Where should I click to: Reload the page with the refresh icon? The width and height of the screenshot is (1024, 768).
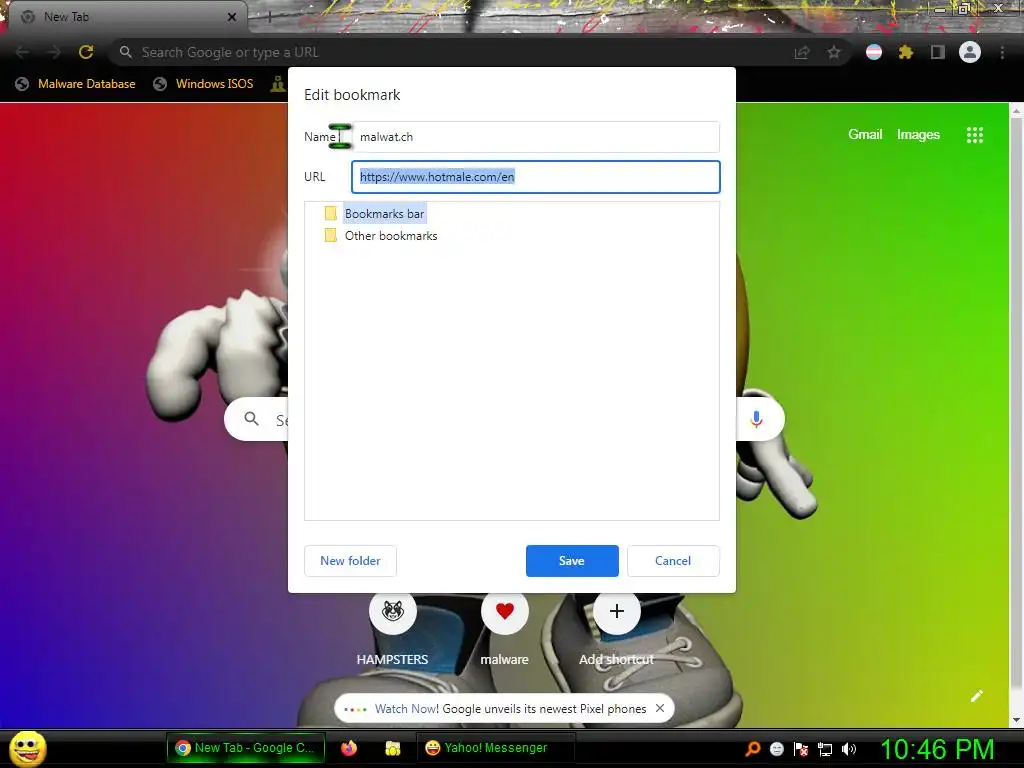[x=86, y=52]
